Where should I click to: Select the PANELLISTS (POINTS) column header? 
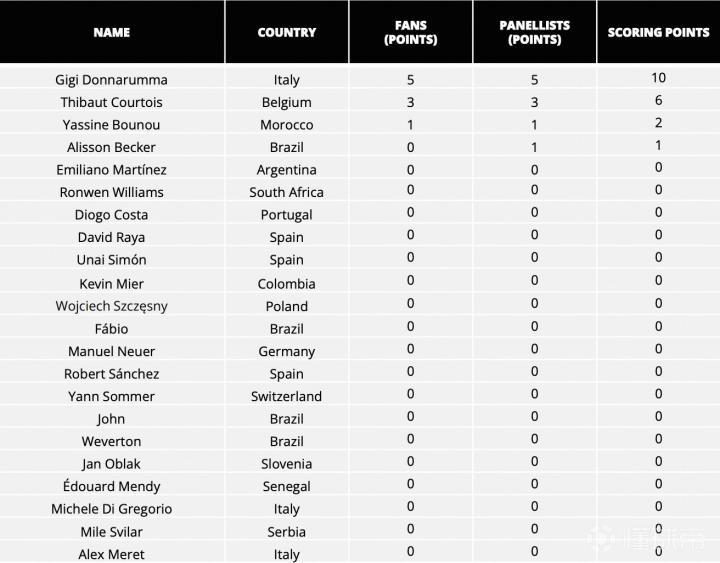pyautogui.click(x=534, y=32)
